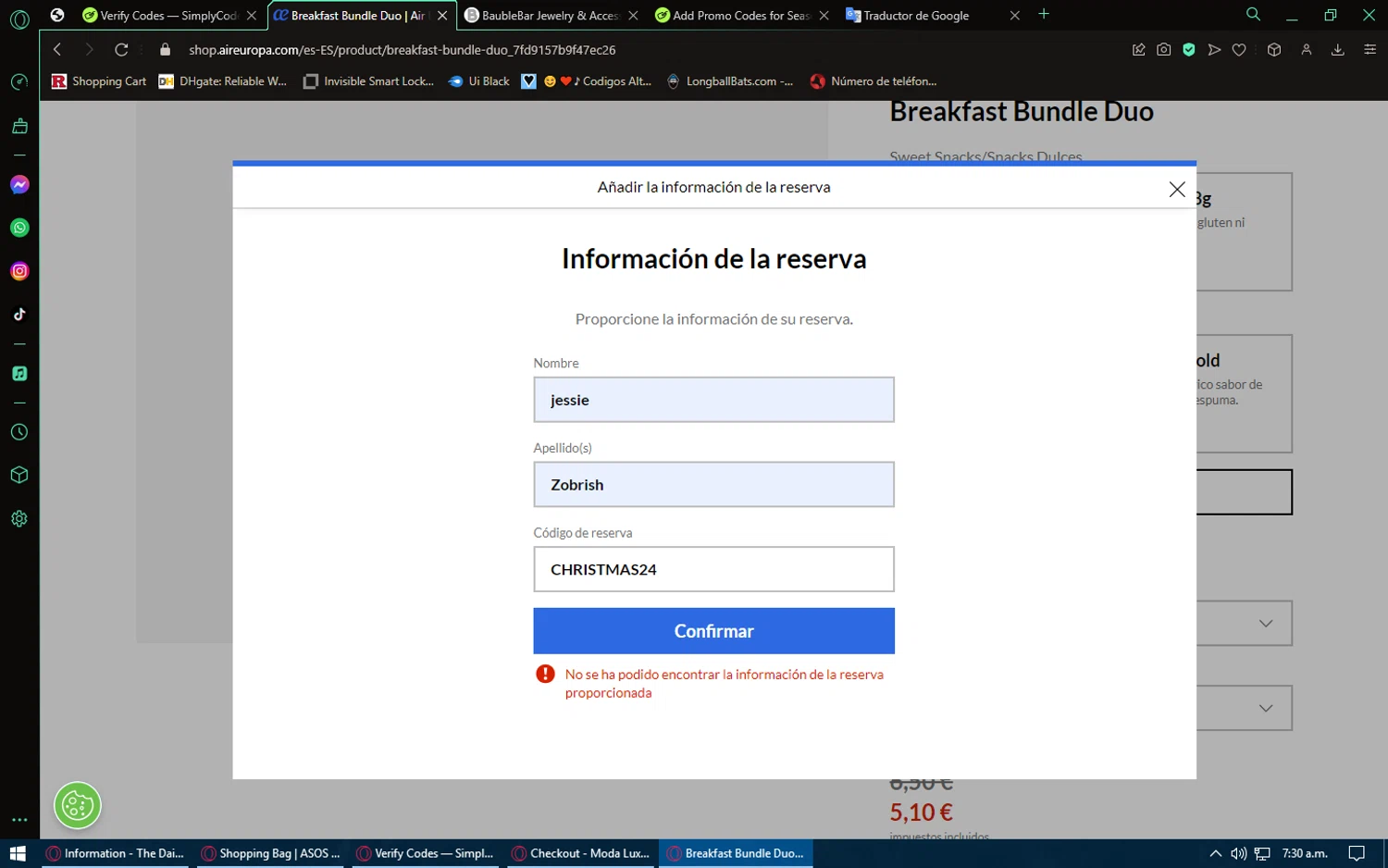This screenshot has width=1388, height=868.
Task: Click the Breakfast Bundle Duo heading
Action: 1022,112
